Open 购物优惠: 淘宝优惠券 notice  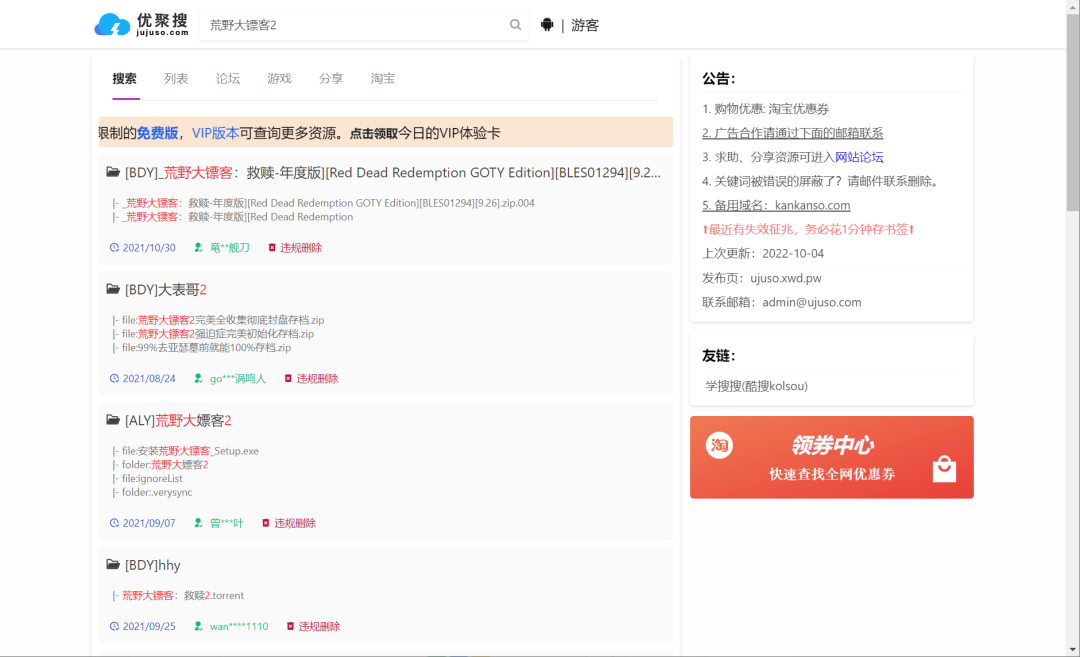pos(765,109)
